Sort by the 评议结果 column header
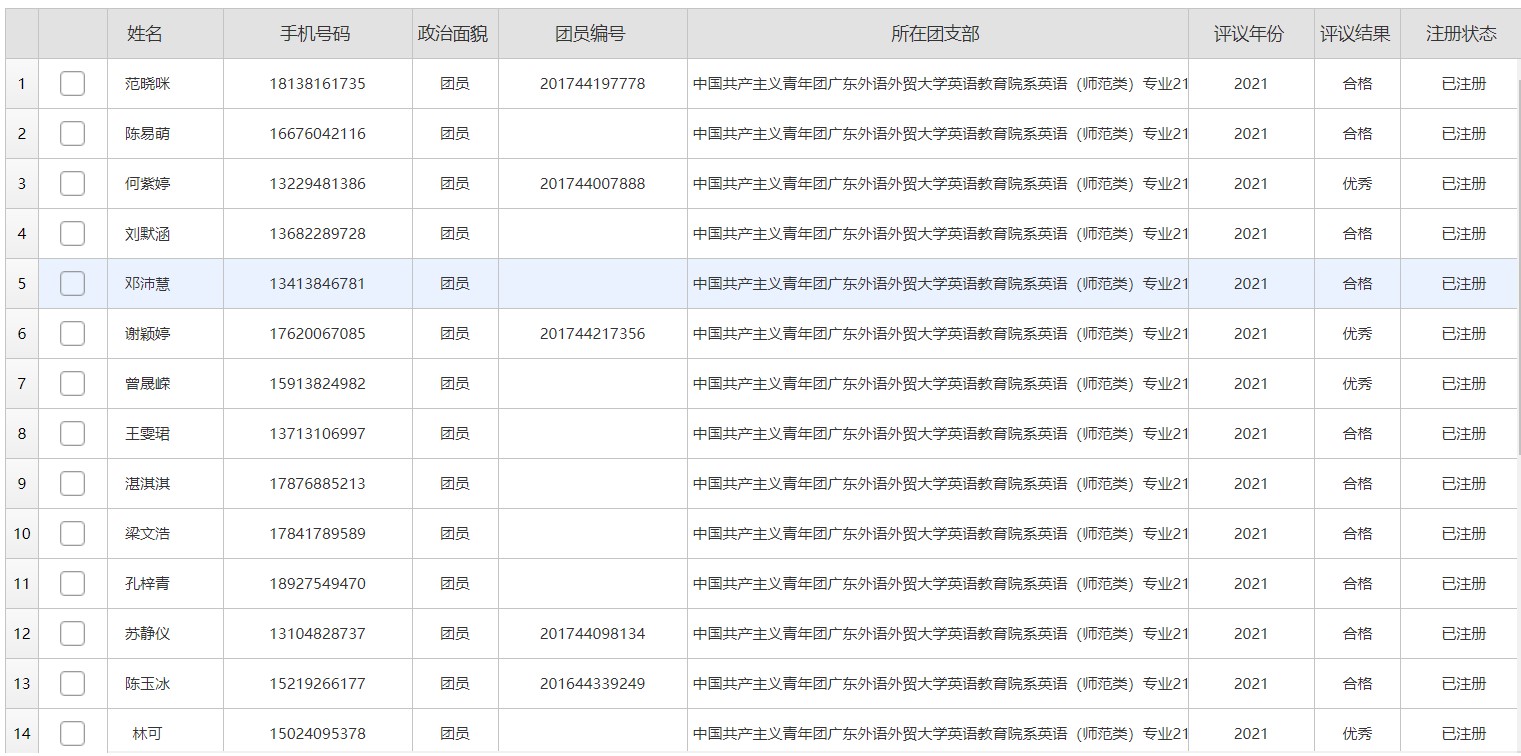Viewport: 1521px width, 756px height. click(1355, 34)
